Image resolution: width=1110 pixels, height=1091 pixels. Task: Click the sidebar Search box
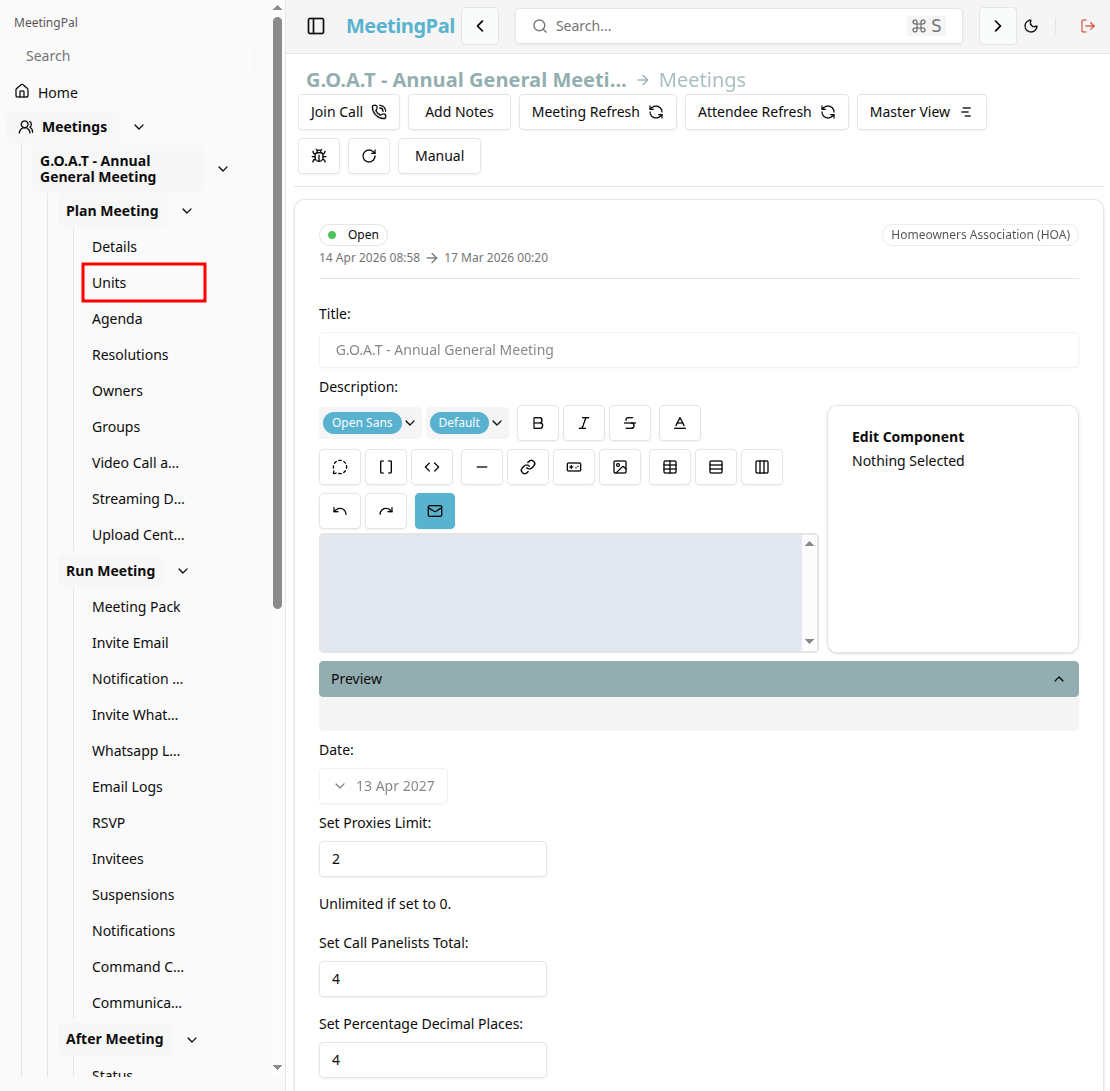133,56
